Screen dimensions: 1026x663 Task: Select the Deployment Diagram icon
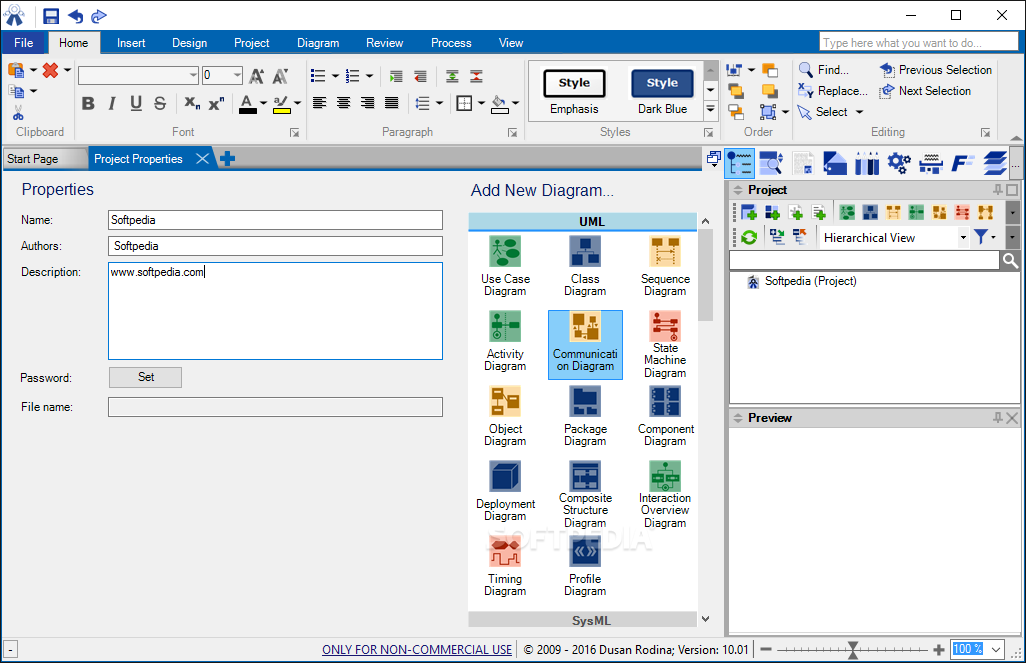point(505,476)
